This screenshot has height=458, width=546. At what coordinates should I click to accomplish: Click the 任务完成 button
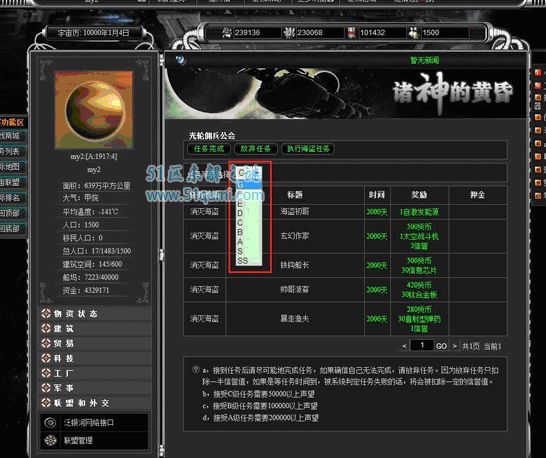pyautogui.click(x=209, y=149)
